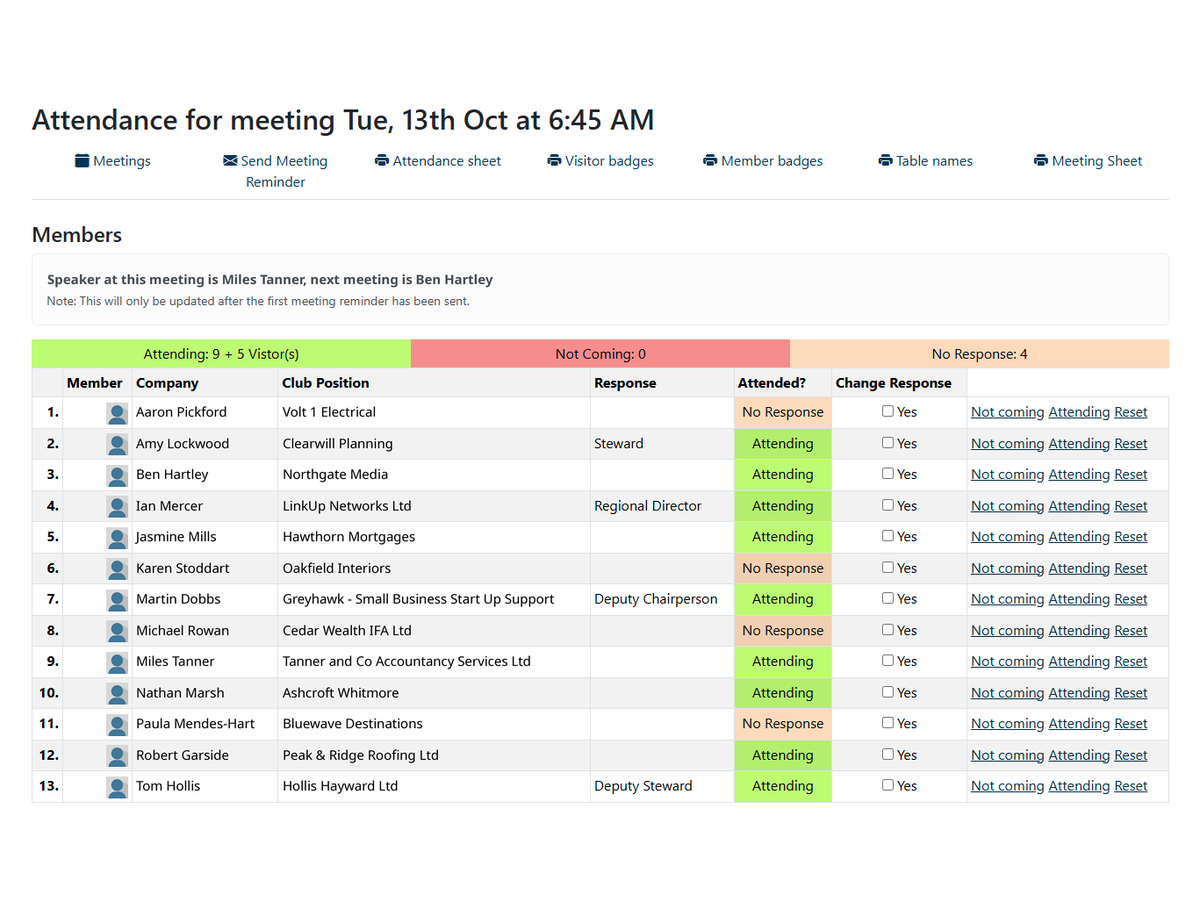Image resolution: width=1200 pixels, height=900 pixels.
Task: Mark Robert Garside as Not coming
Action: tap(1007, 755)
